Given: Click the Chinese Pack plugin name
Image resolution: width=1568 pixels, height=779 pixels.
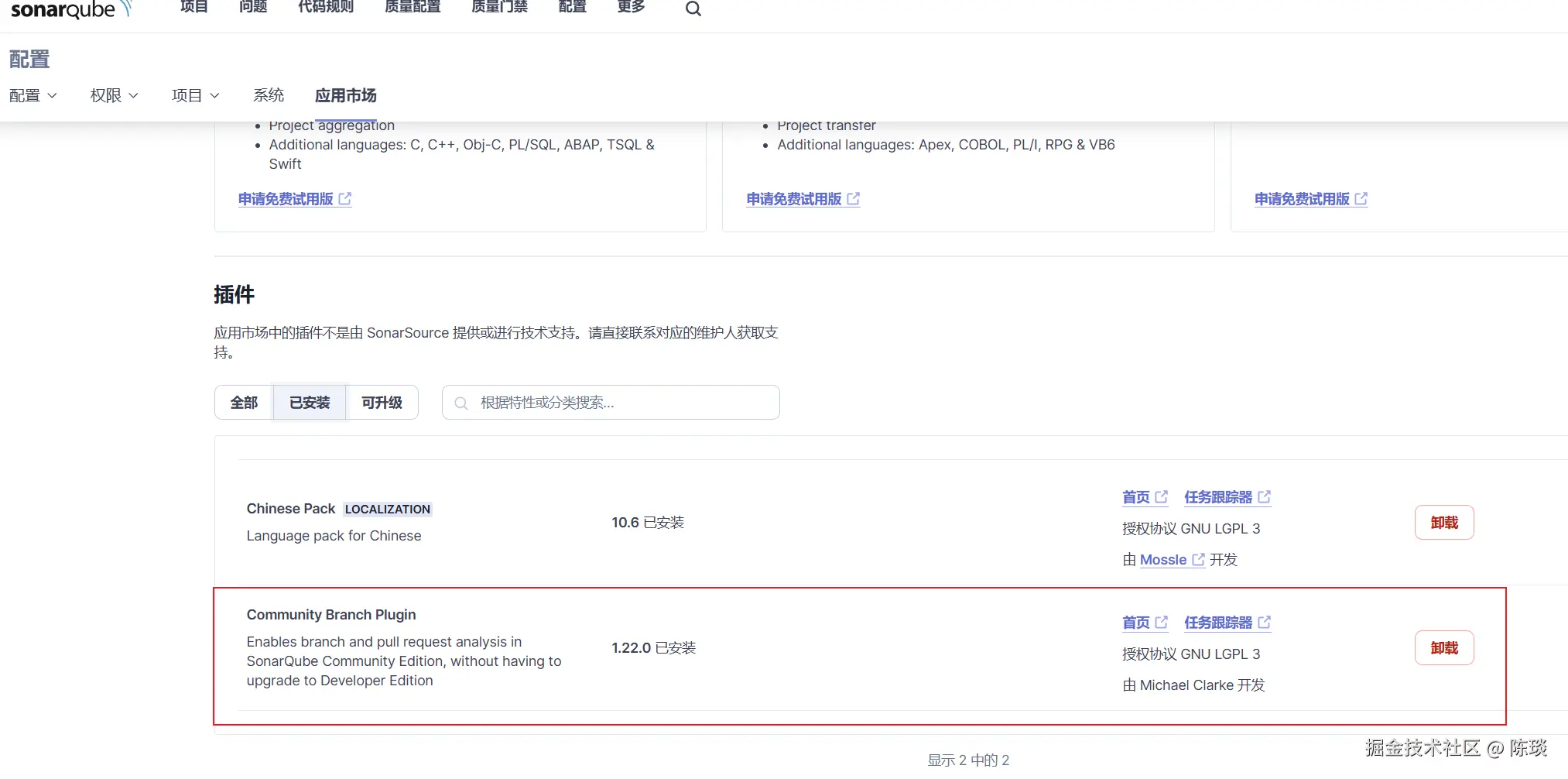Looking at the screenshot, I should 291,509.
